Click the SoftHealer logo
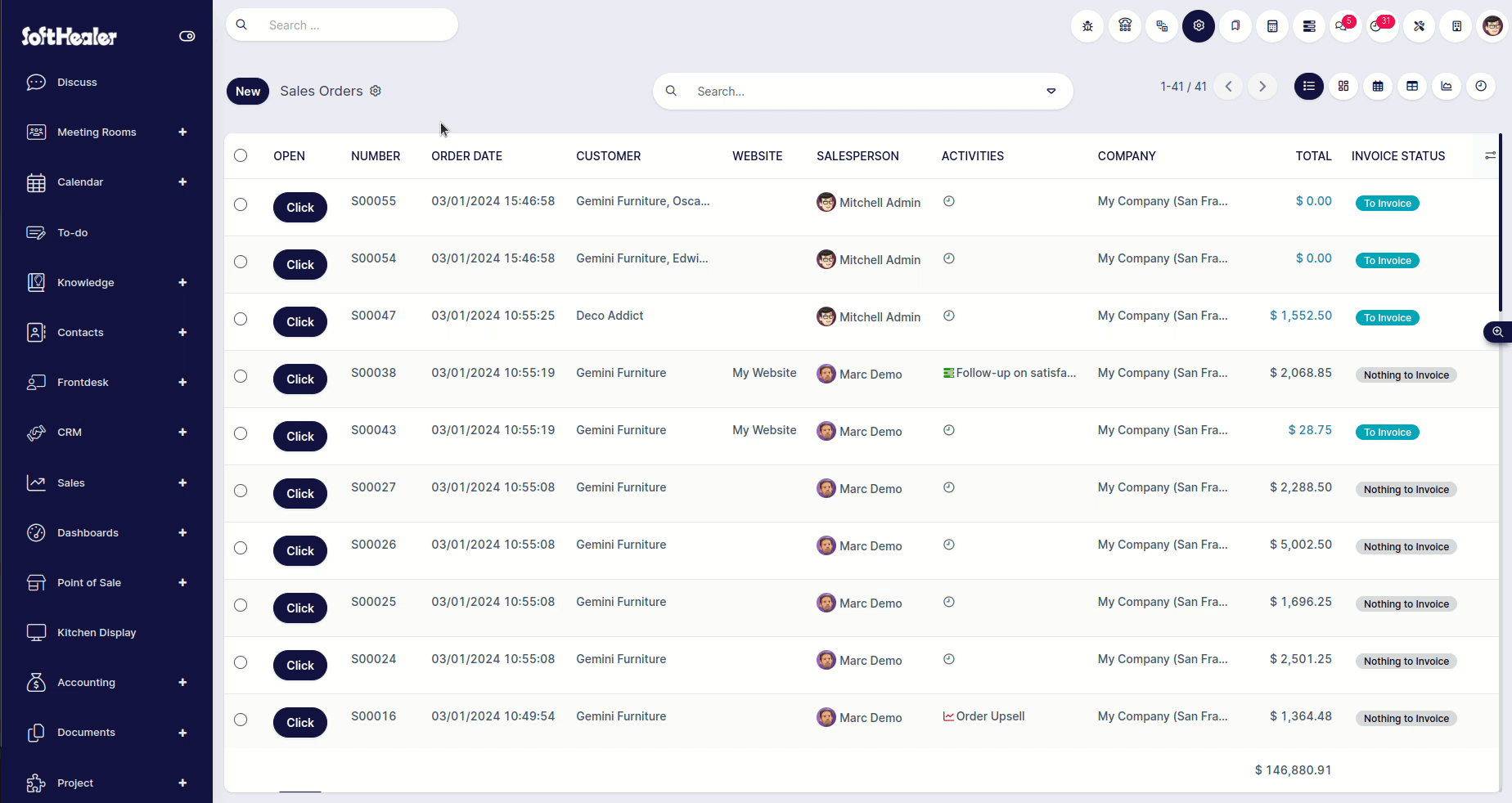Viewport: 1512px width, 803px height. 69,36
